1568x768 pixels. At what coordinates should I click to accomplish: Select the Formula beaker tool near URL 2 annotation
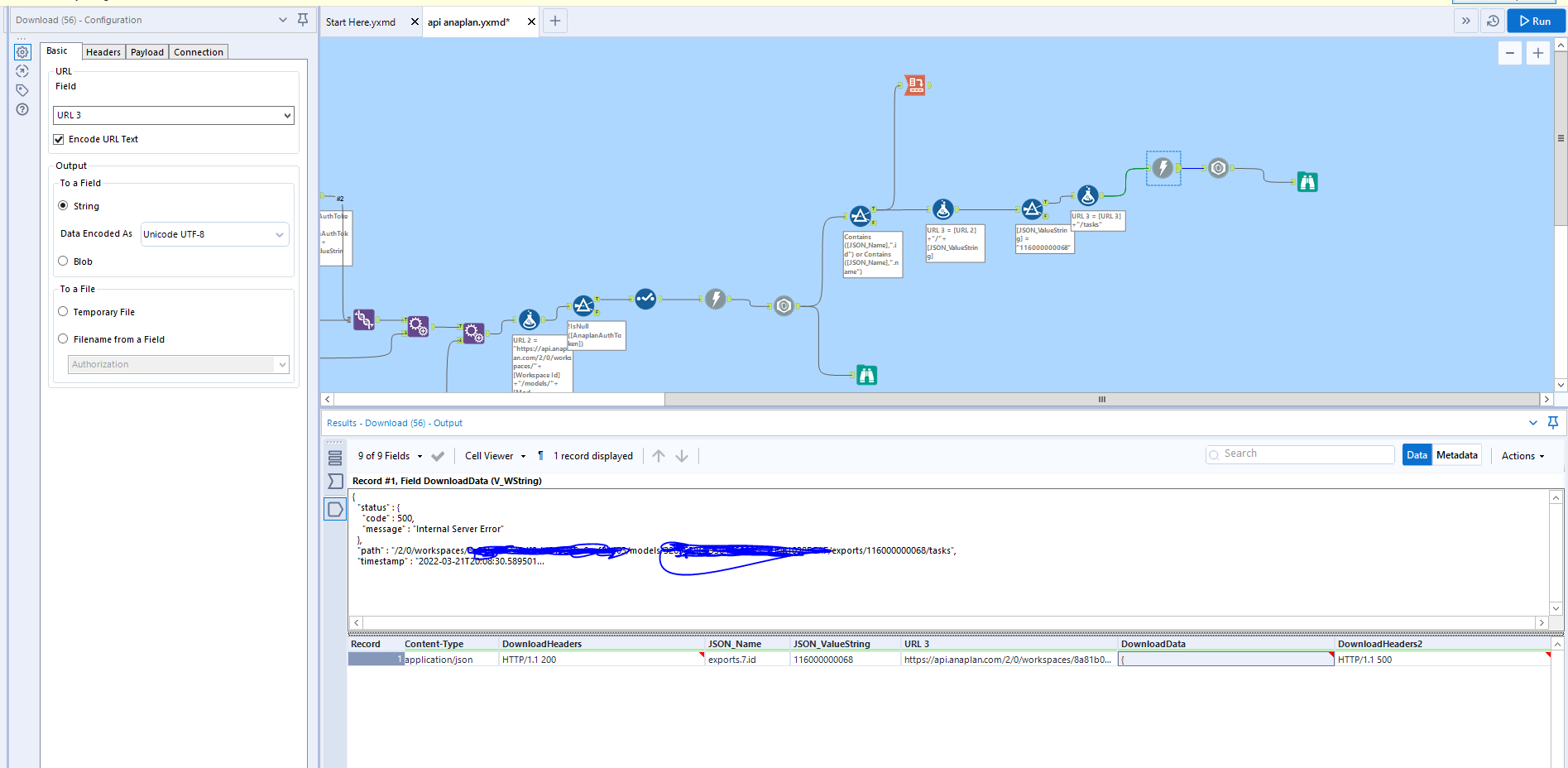[530, 320]
